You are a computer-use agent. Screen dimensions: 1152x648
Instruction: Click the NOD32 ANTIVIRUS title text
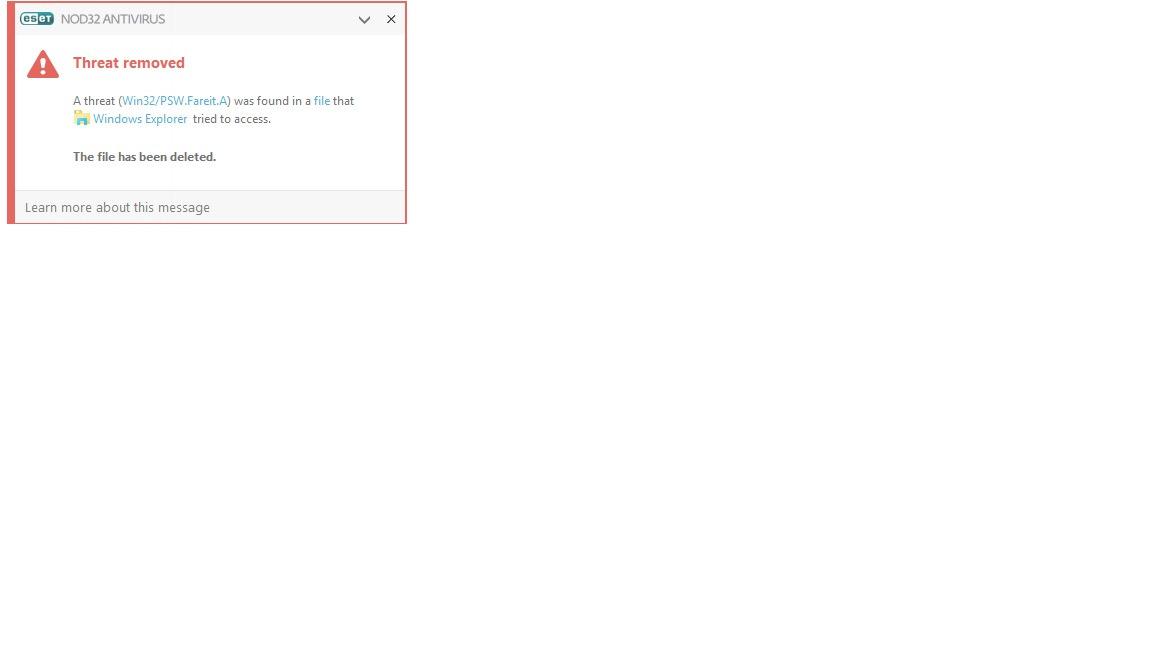point(113,19)
